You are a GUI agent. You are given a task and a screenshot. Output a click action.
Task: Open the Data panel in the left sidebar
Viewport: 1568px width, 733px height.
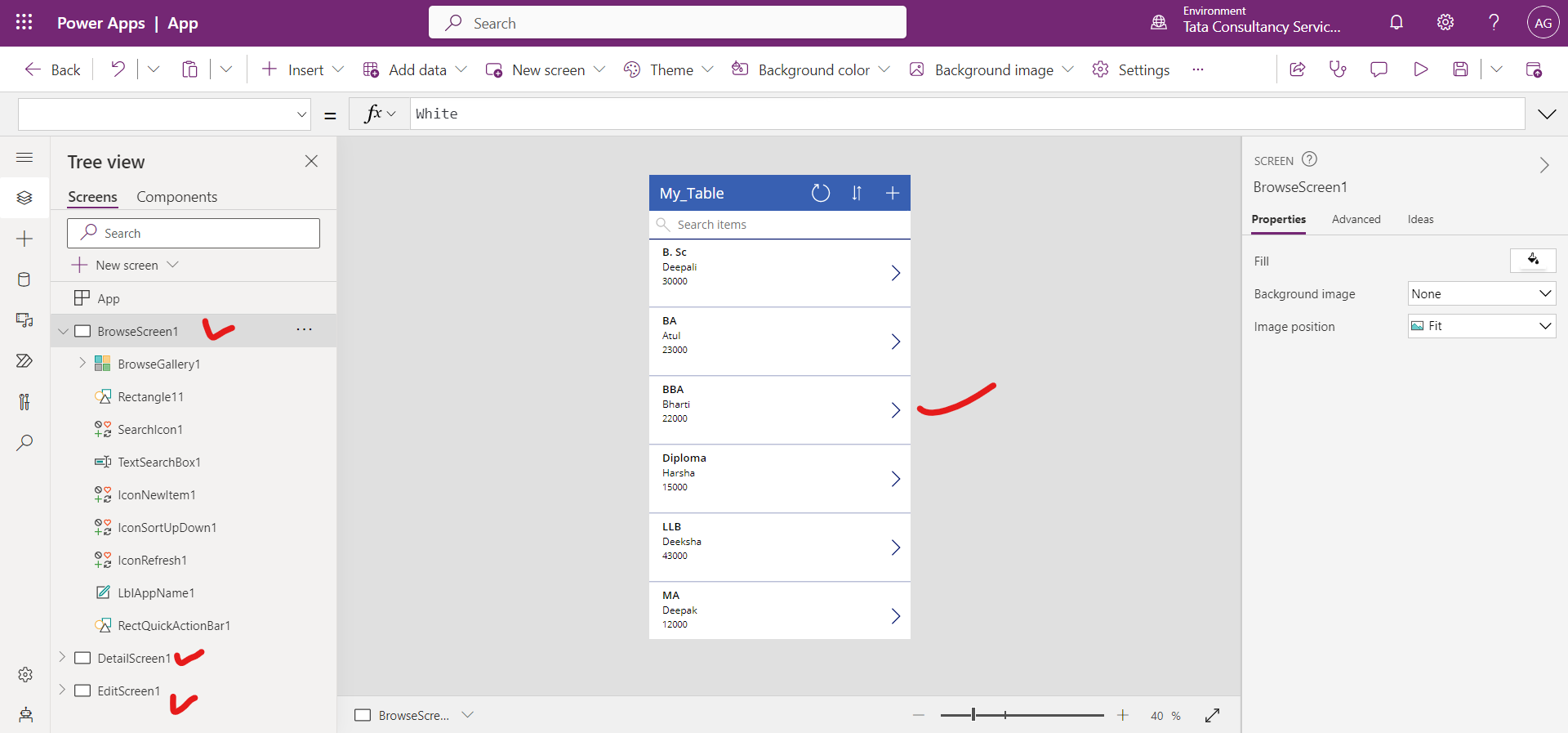click(x=24, y=279)
